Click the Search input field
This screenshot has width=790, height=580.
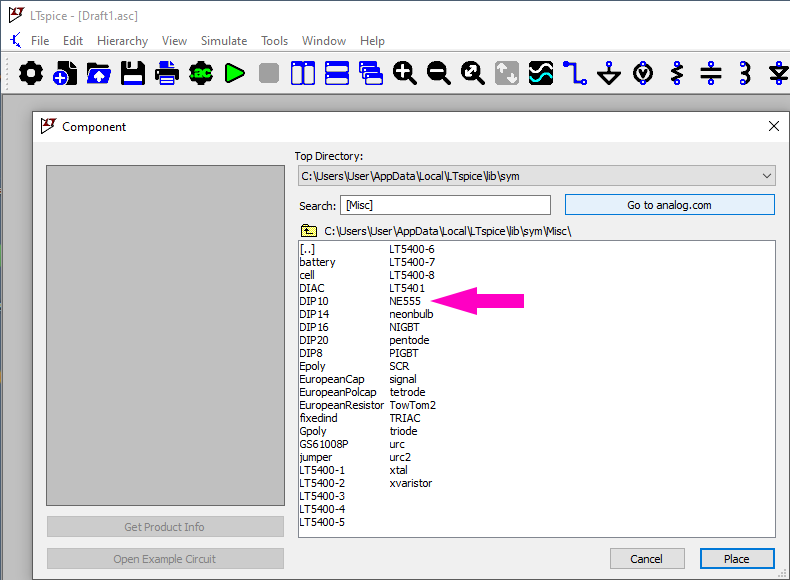(445, 205)
